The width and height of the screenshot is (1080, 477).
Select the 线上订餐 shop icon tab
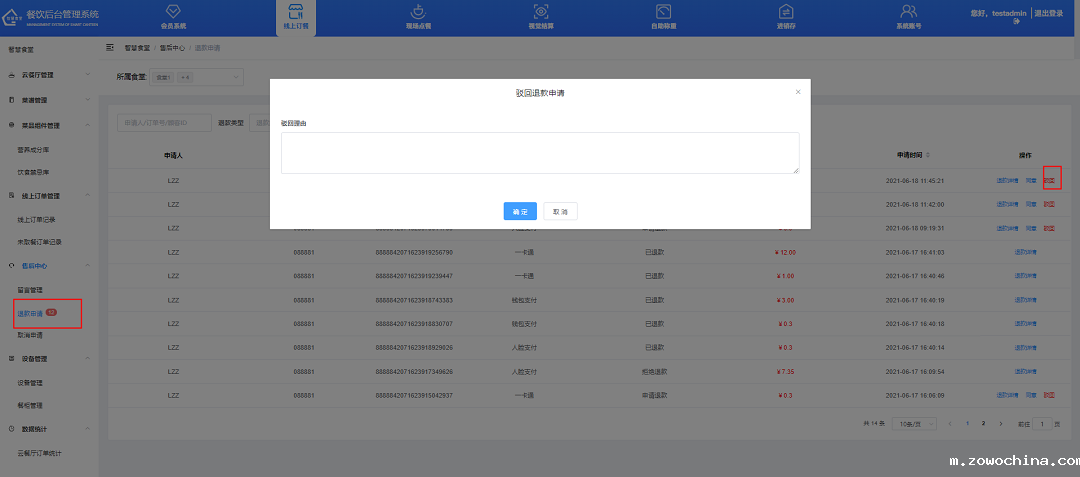click(x=295, y=13)
